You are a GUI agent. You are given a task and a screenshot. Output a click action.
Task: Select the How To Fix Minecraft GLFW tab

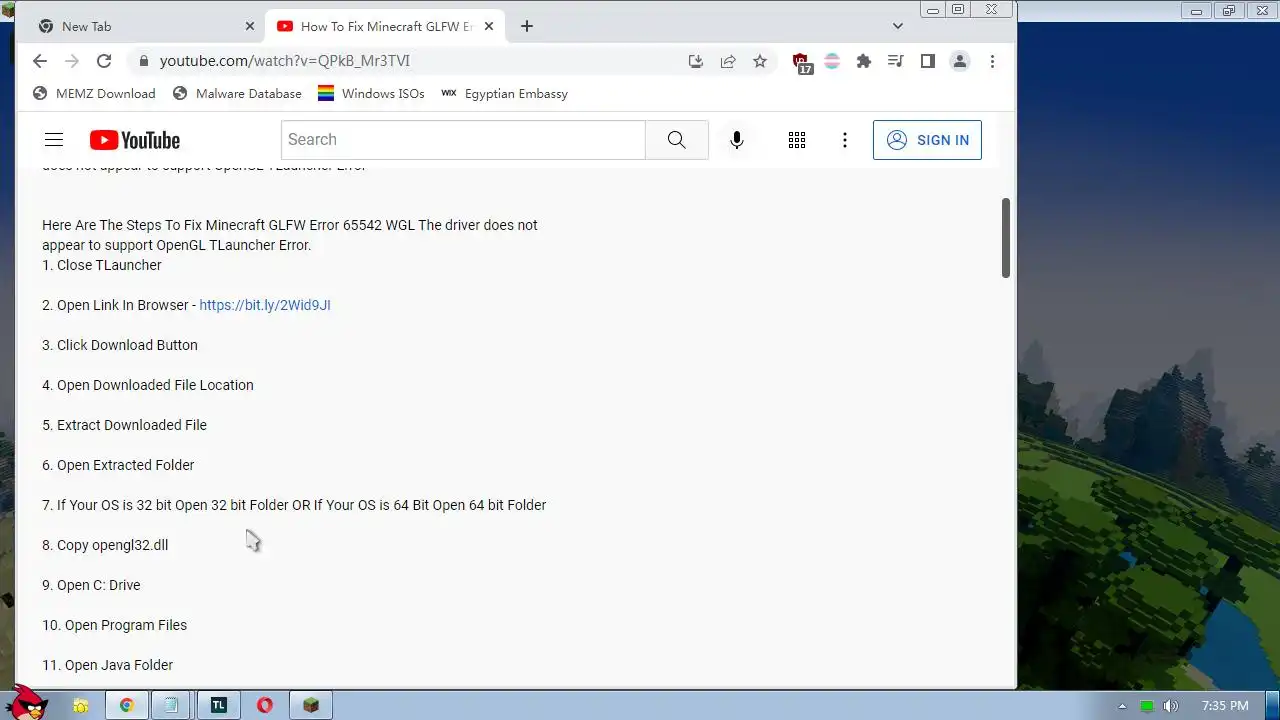click(385, 26)
